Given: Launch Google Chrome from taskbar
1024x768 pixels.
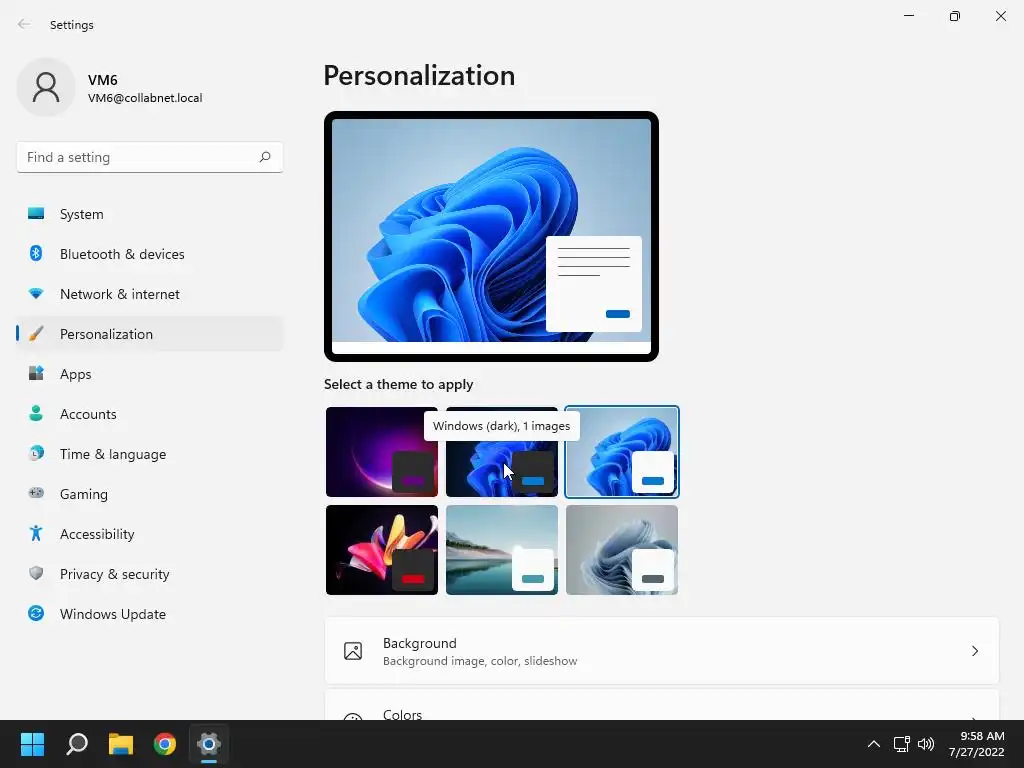Looking at the screenshot, I should 165,744.
